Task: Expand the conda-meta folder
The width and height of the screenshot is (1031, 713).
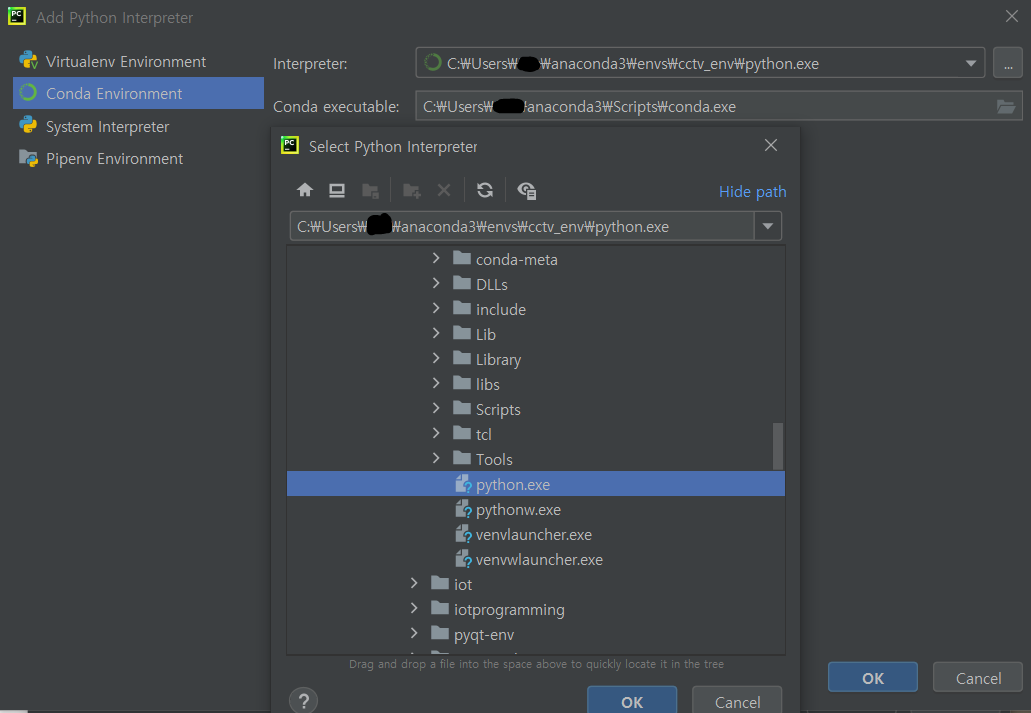Action: pos(436,259)
